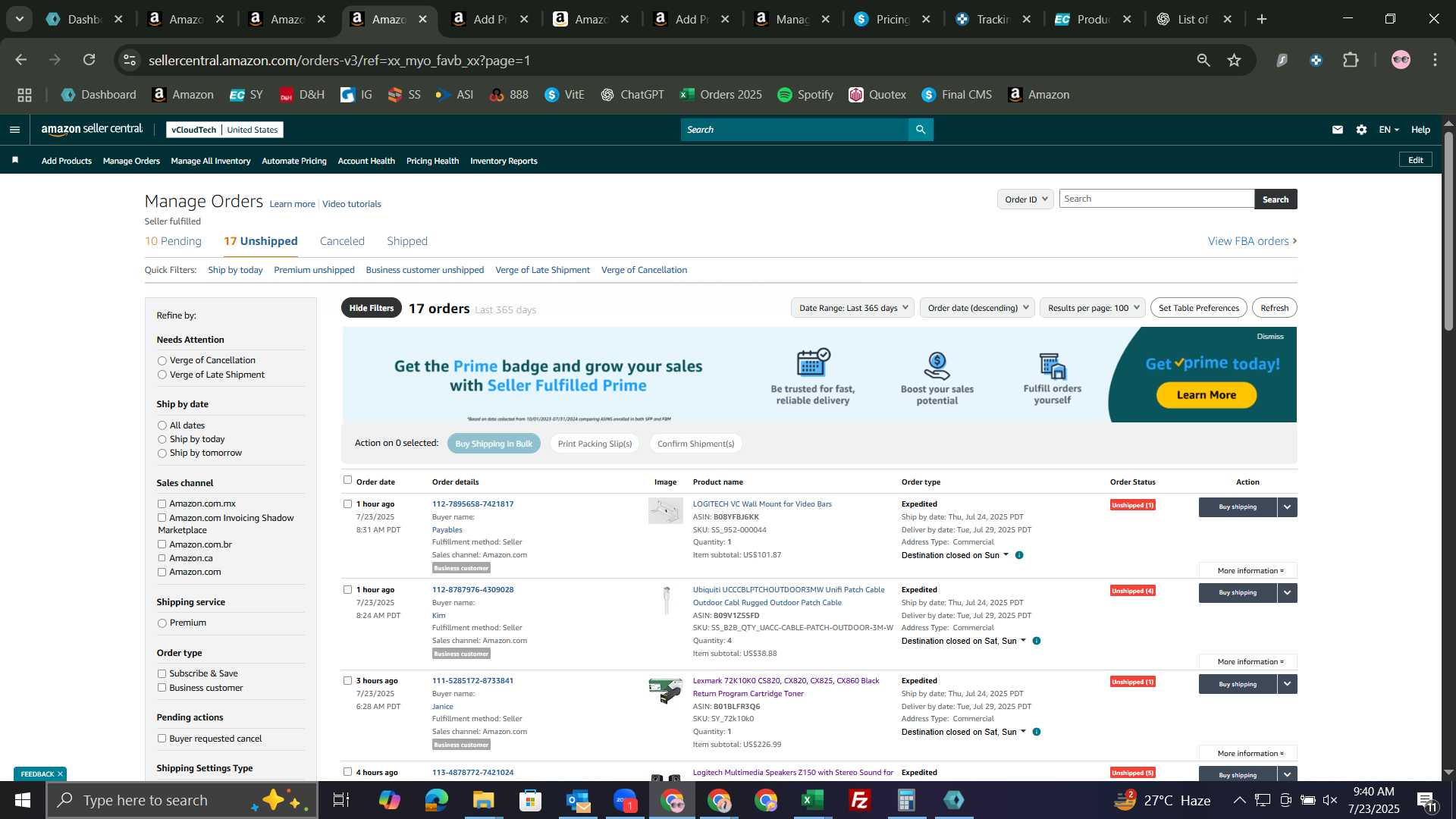Click the Seller Central search magnifier button
The image size is (1456, 819).
921,130
